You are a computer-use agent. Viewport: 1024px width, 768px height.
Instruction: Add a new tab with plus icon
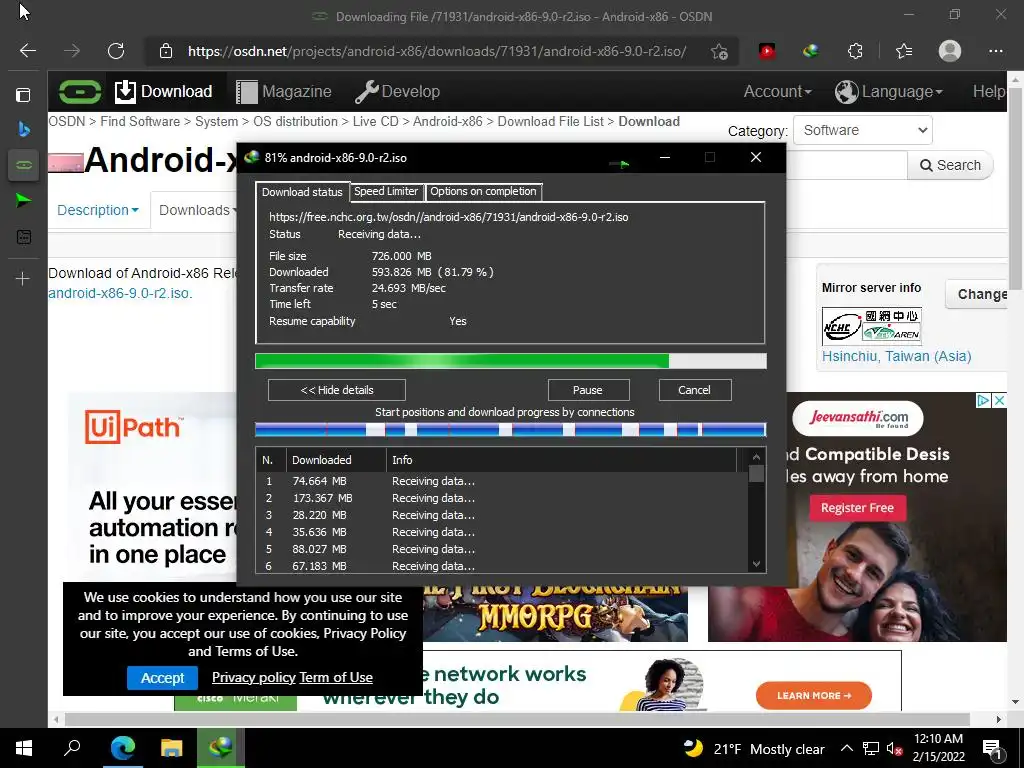point(23,279)
